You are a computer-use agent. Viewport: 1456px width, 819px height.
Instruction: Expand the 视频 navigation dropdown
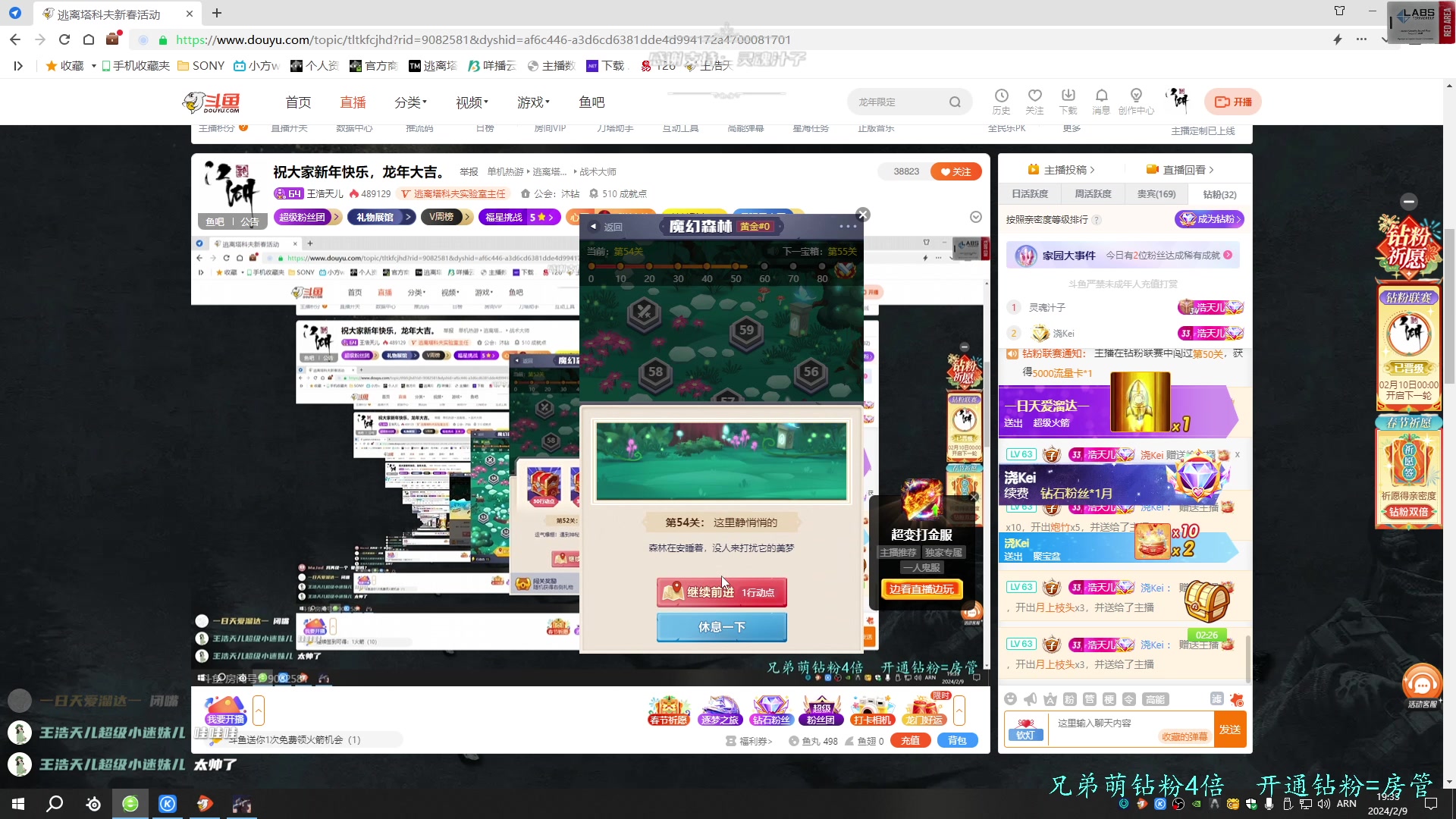(472, 102)
